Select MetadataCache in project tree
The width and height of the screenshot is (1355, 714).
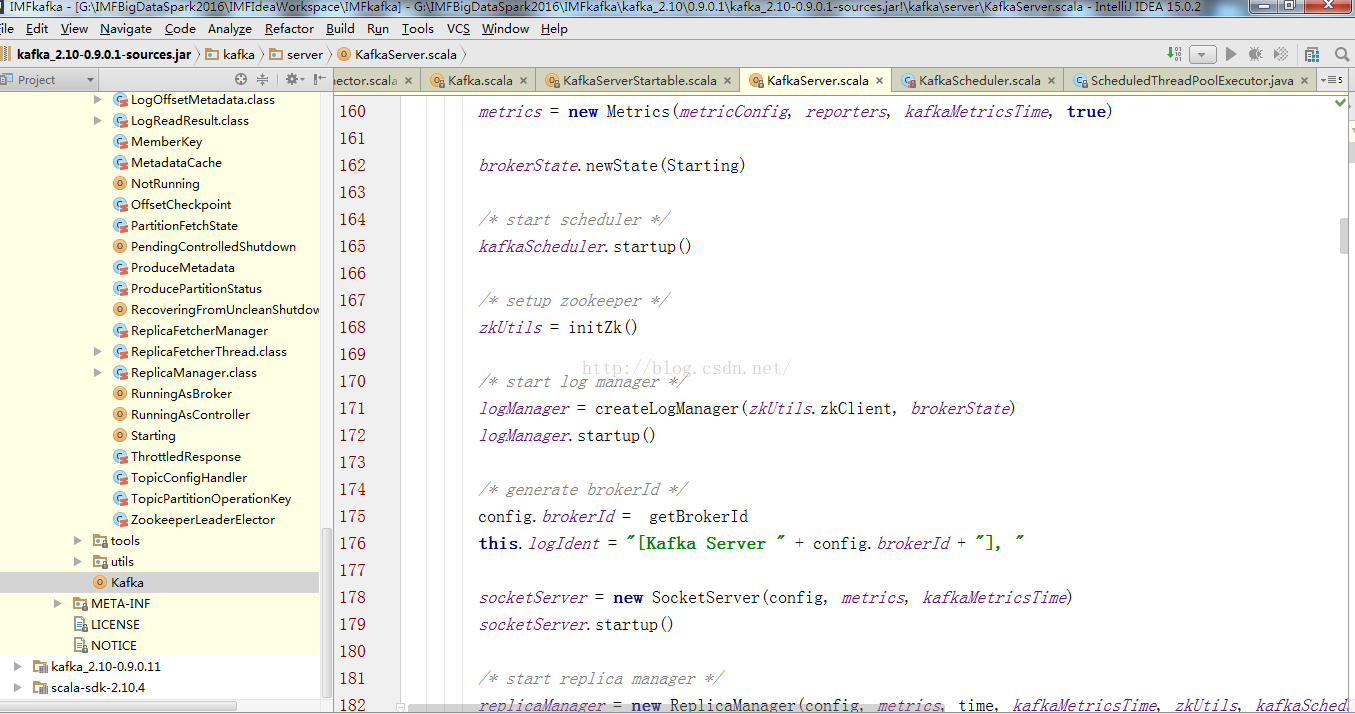(176, 163)
